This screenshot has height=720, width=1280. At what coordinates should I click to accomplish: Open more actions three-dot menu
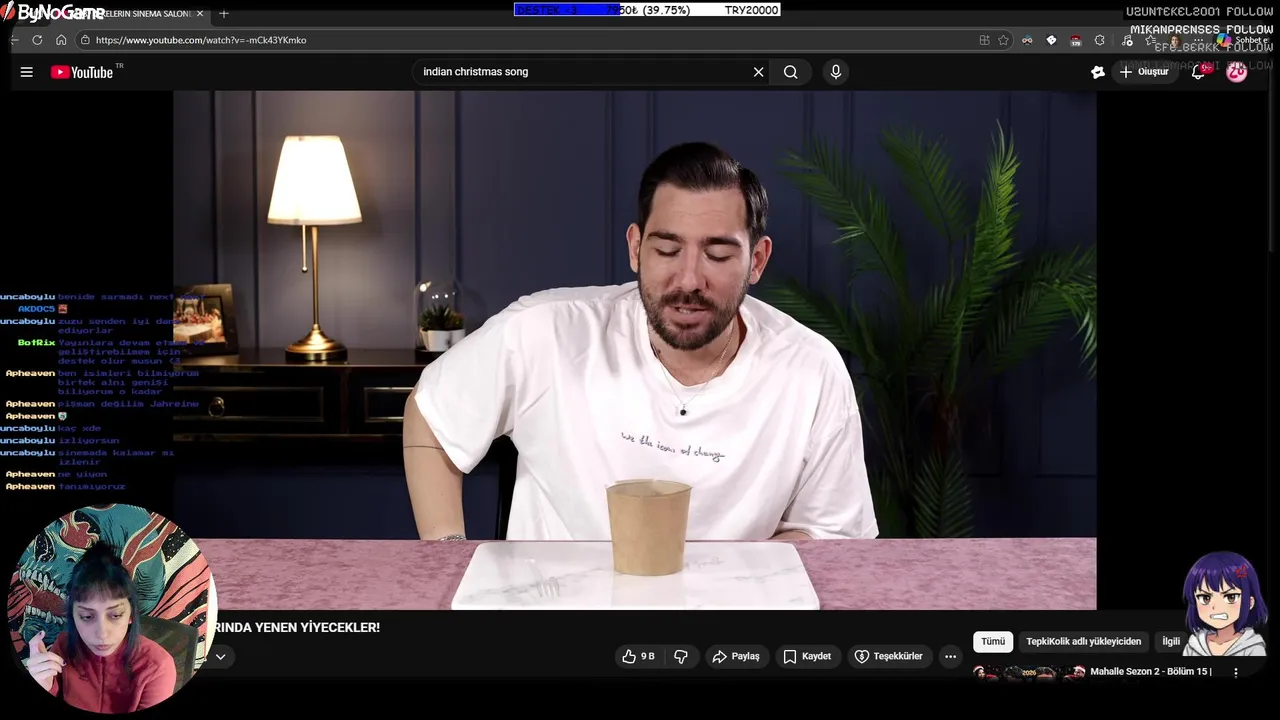pos(950,656)
